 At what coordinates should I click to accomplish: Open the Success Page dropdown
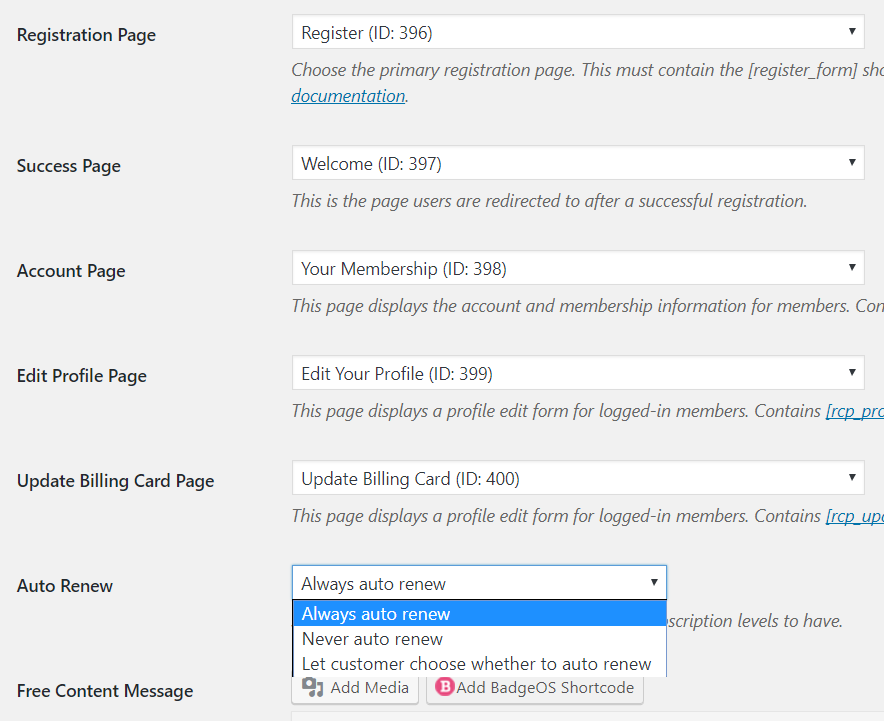click(578, 163)
